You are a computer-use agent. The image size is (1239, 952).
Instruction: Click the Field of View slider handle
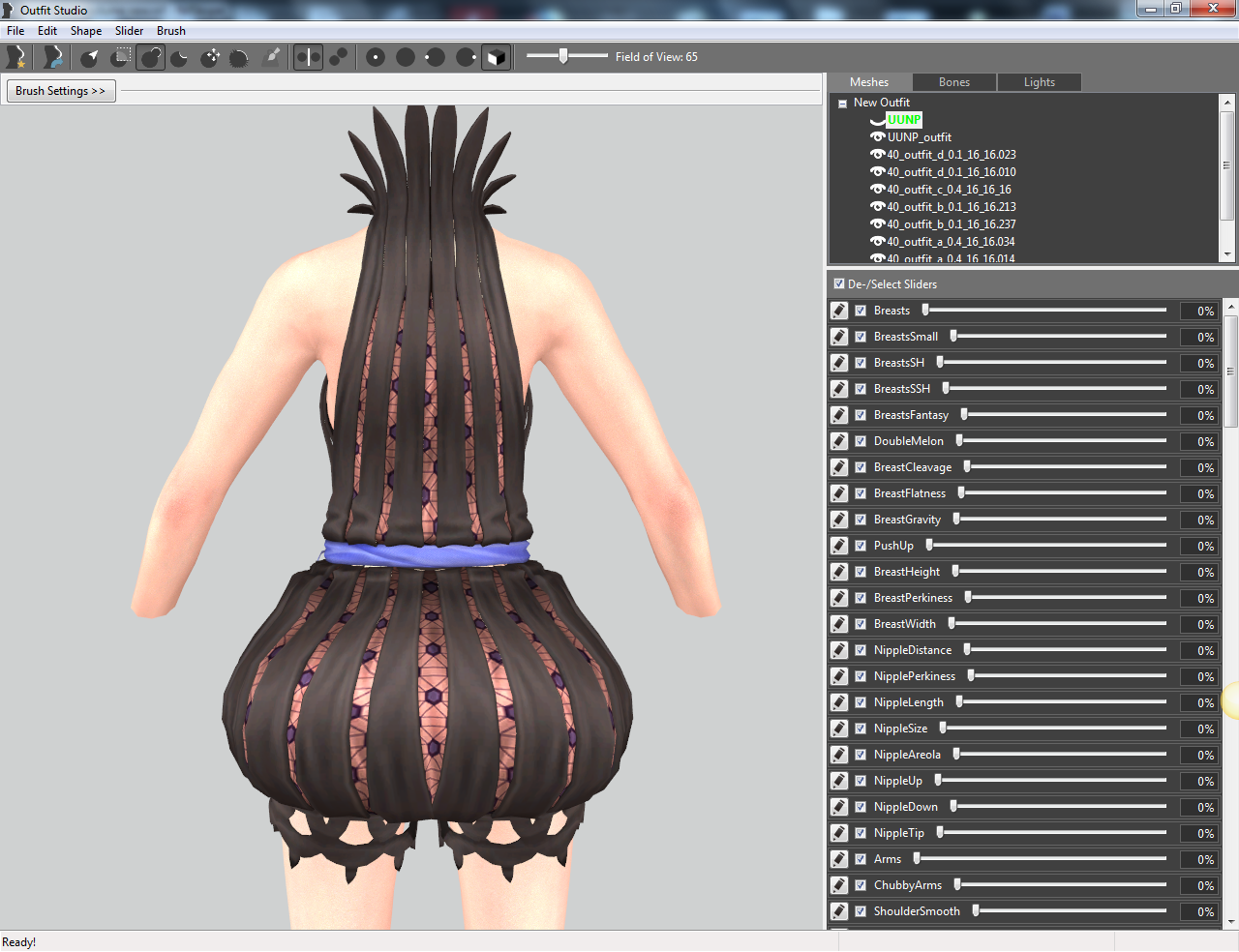click(x=563, y=56)
